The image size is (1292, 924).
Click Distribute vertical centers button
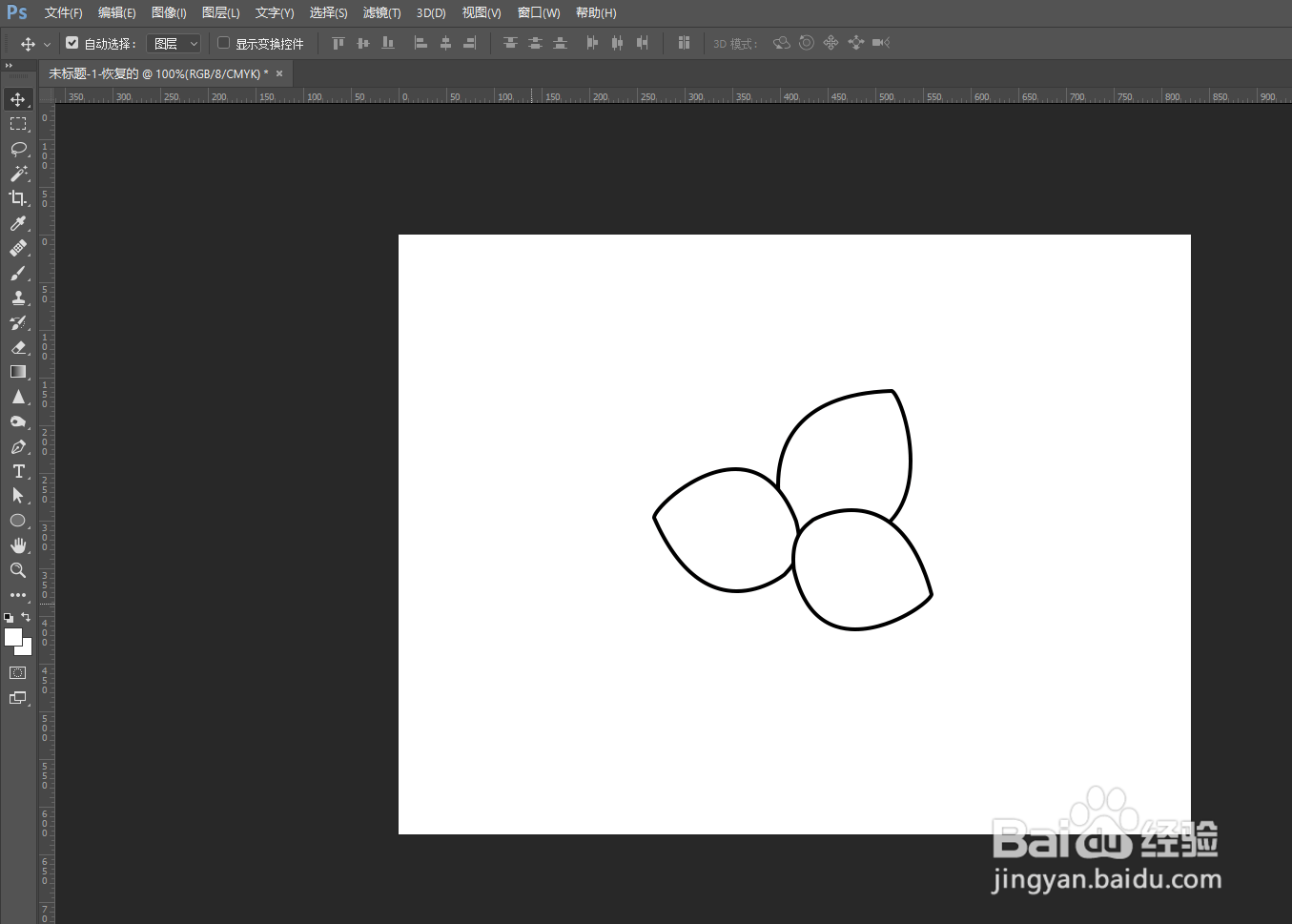click(x=535, y=43)
